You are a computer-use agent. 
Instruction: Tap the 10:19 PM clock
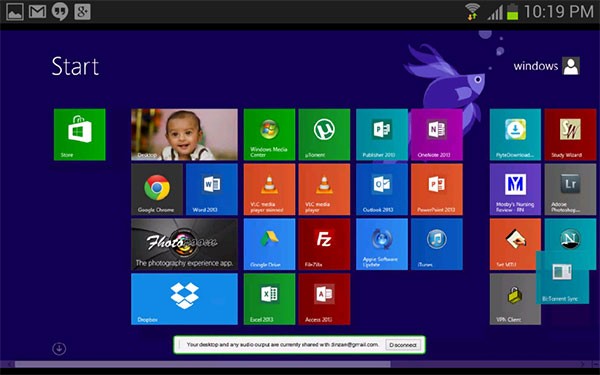[x=559, y=11]
